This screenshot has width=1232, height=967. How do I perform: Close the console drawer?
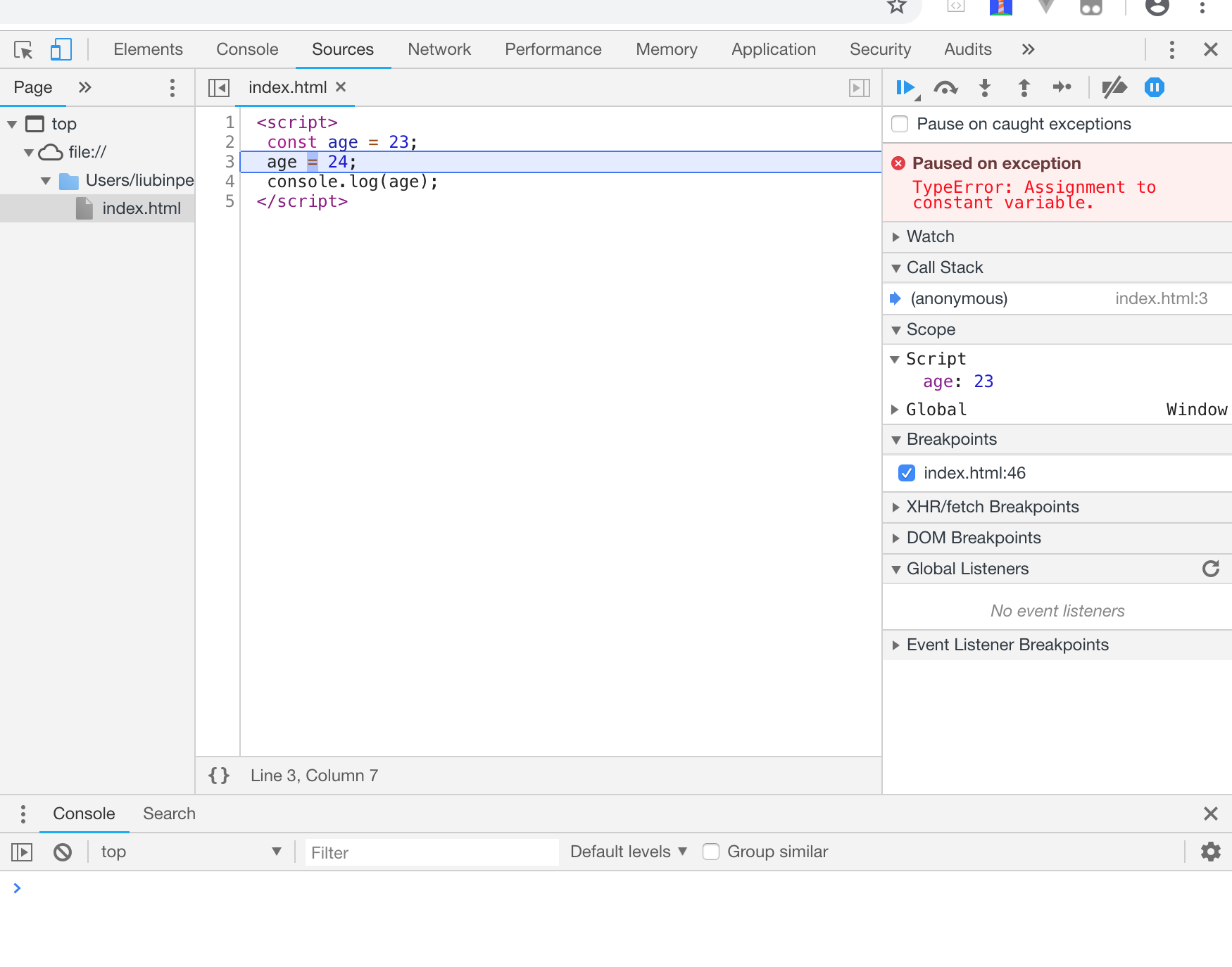coord(1211,814)
